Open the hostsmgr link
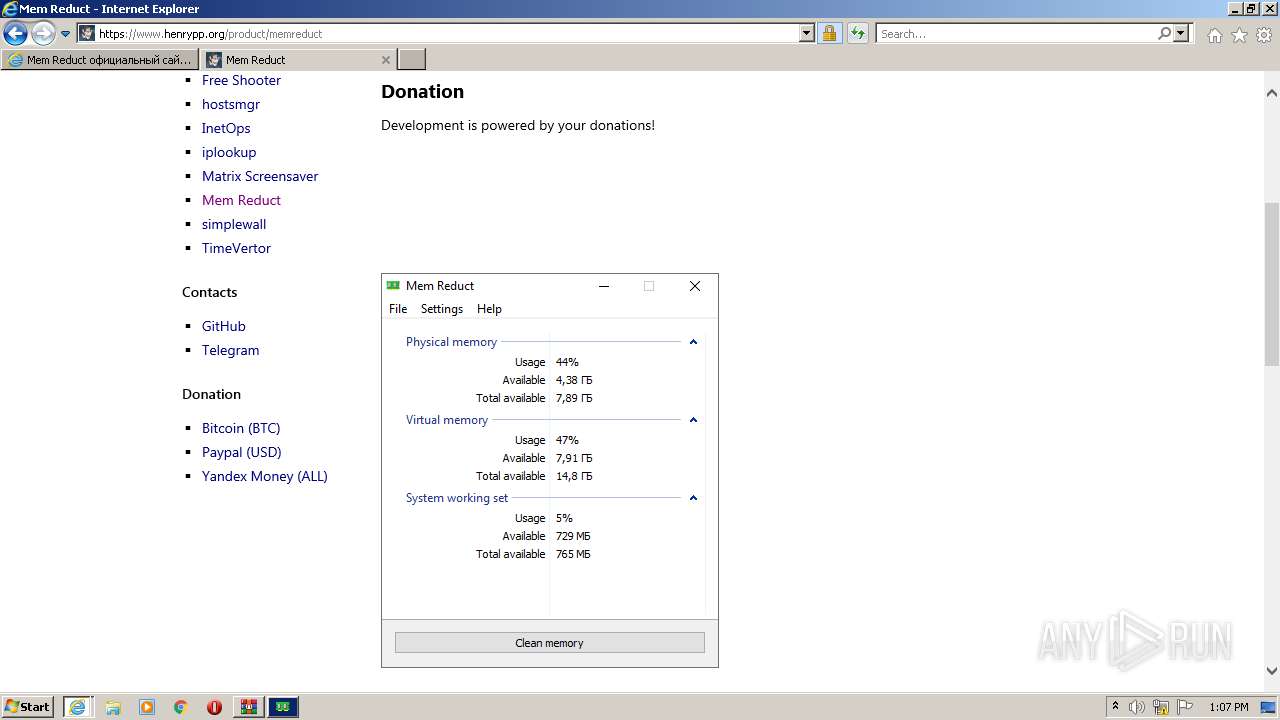The height and width of the screenshot is (720, 1280). point(231,104)
